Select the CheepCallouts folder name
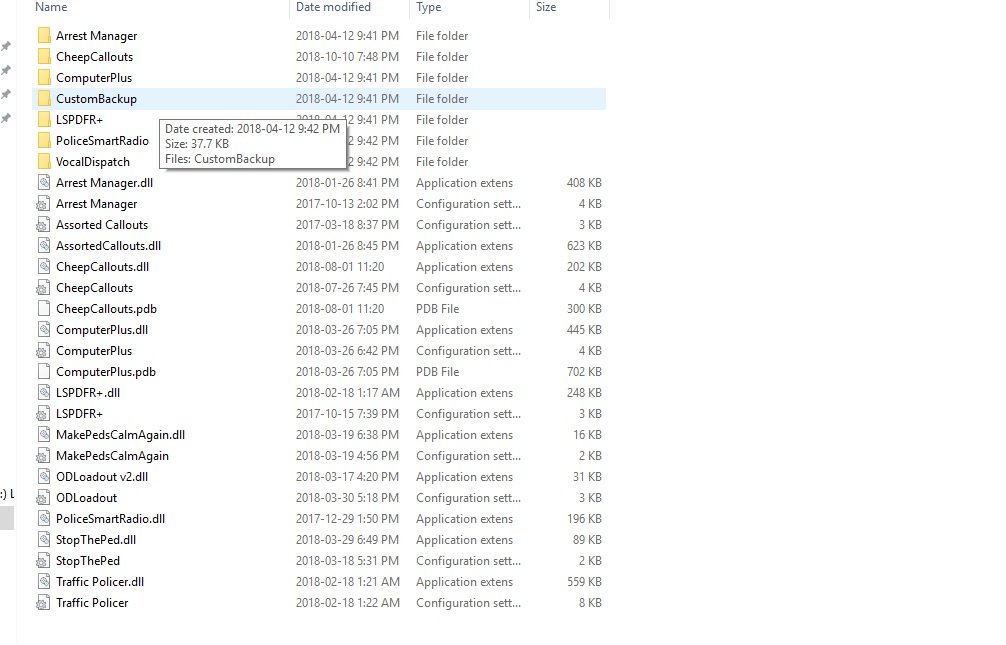 94,56
